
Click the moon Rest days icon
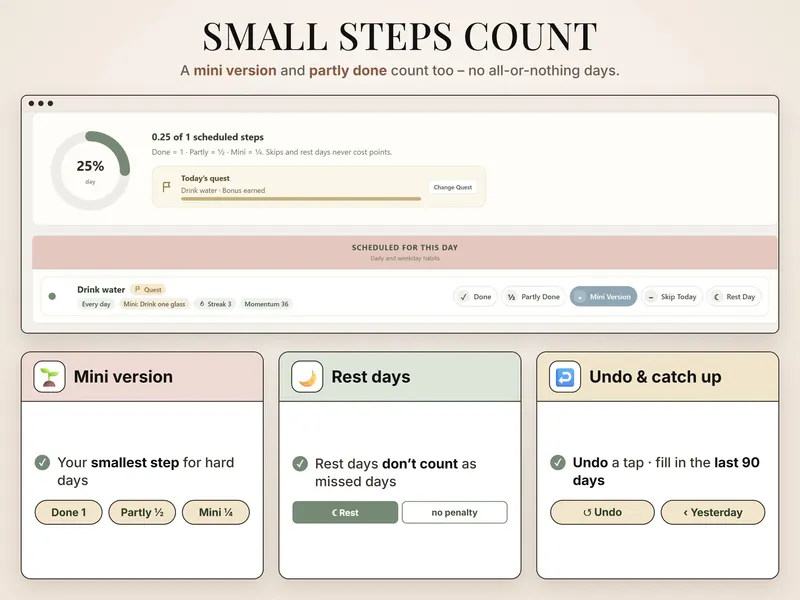[307, 377]
